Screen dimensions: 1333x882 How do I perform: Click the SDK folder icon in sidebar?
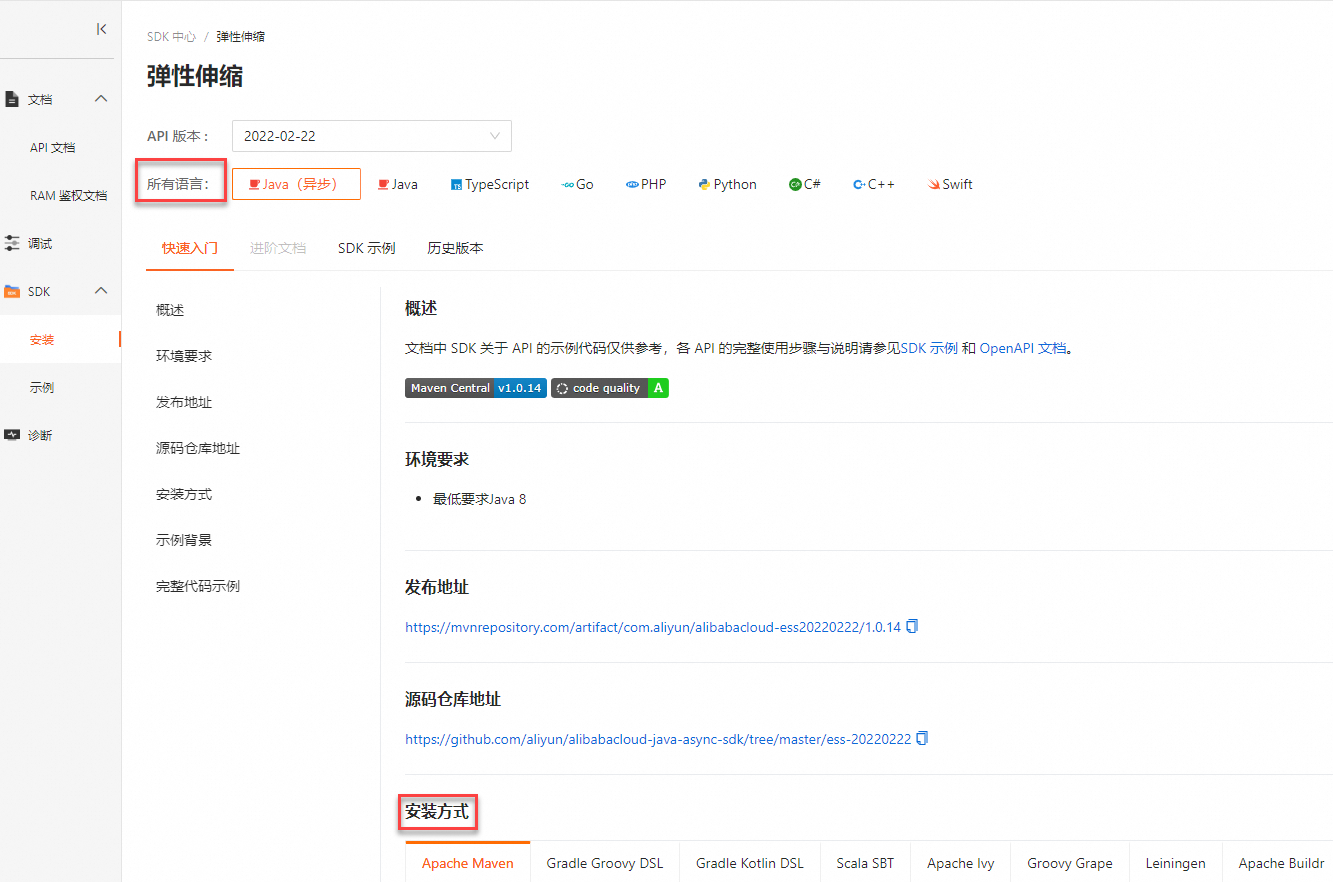point(12,291)
